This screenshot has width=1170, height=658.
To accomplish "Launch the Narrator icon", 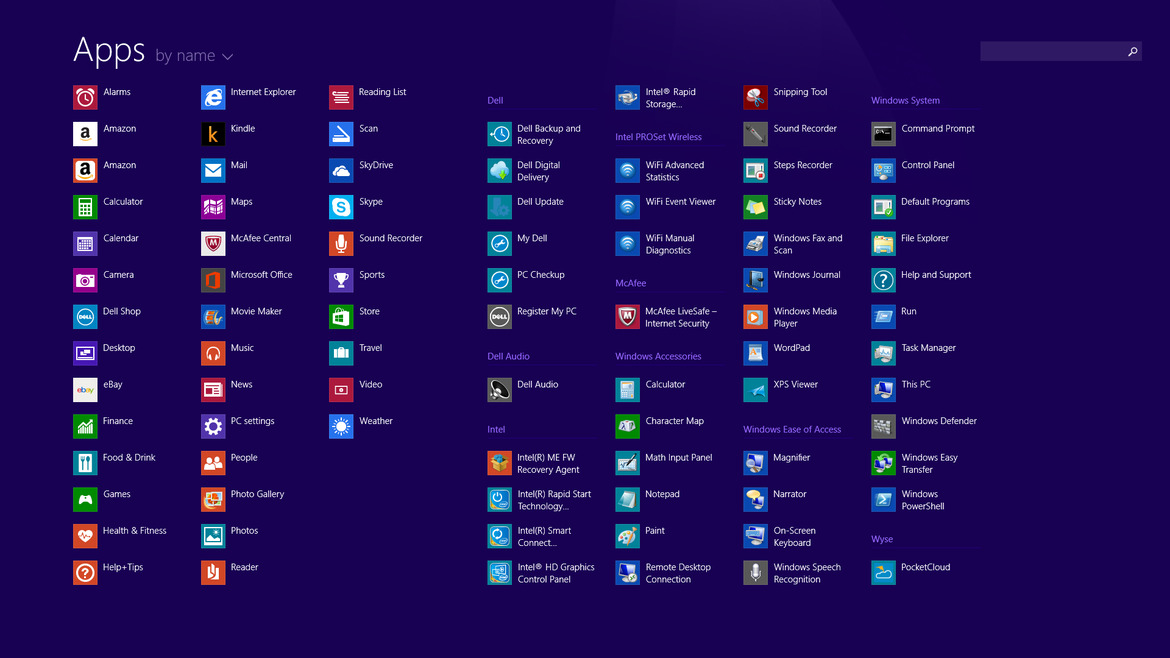I will pyautogui.click(x=755, y=499).
